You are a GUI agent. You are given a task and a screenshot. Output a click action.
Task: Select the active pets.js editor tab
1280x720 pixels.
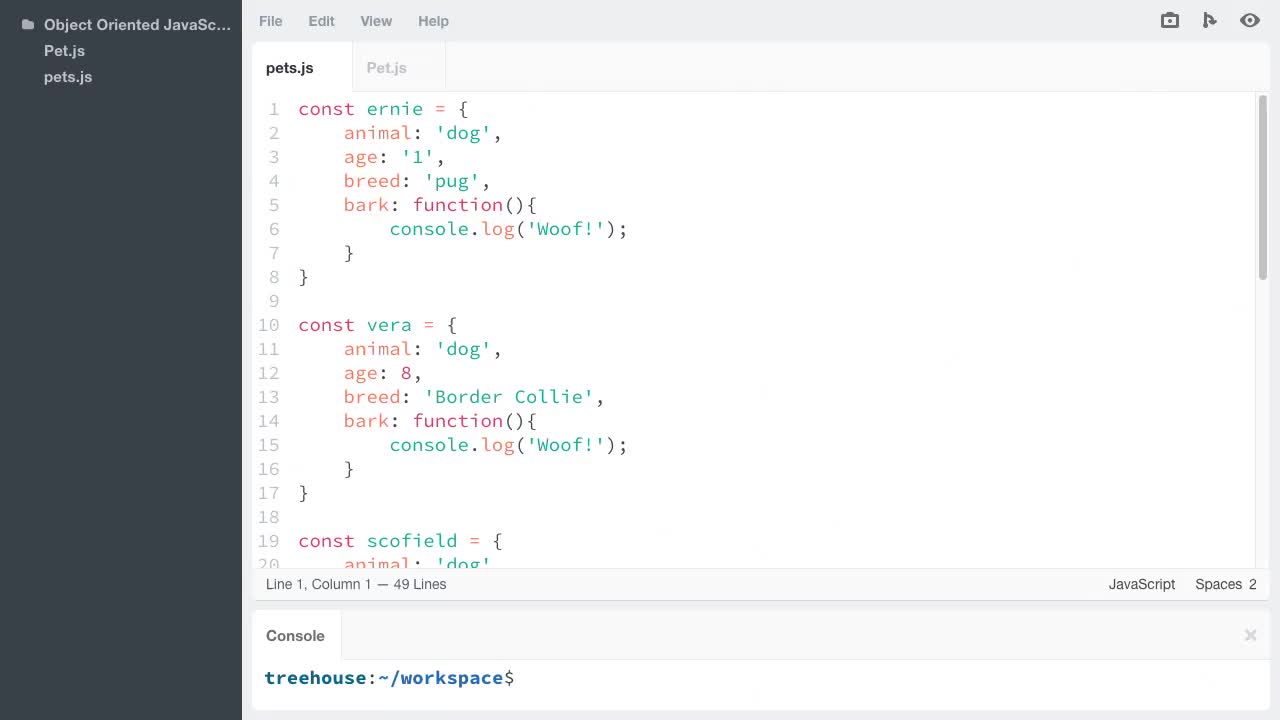(x=289, y=67)
